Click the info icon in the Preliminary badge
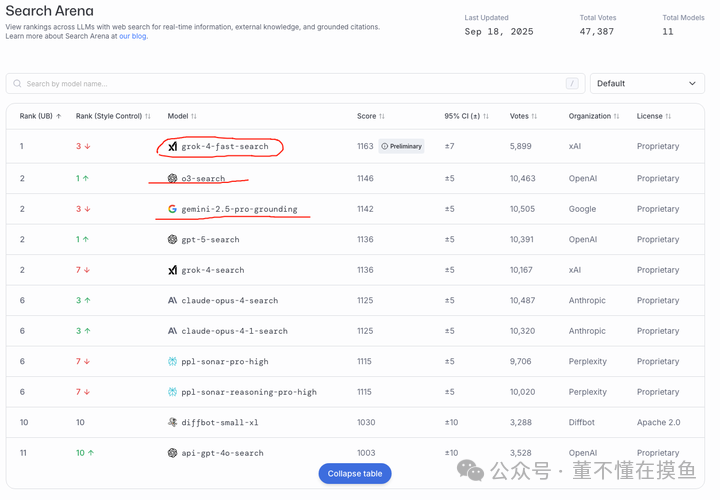Screen dimensions: 720x500 (385, 146)
